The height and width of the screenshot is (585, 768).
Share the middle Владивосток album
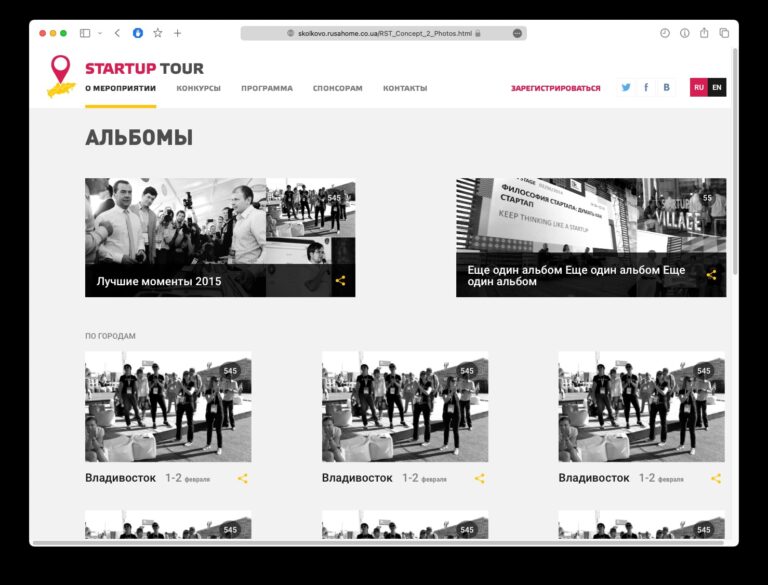point(480,479)
